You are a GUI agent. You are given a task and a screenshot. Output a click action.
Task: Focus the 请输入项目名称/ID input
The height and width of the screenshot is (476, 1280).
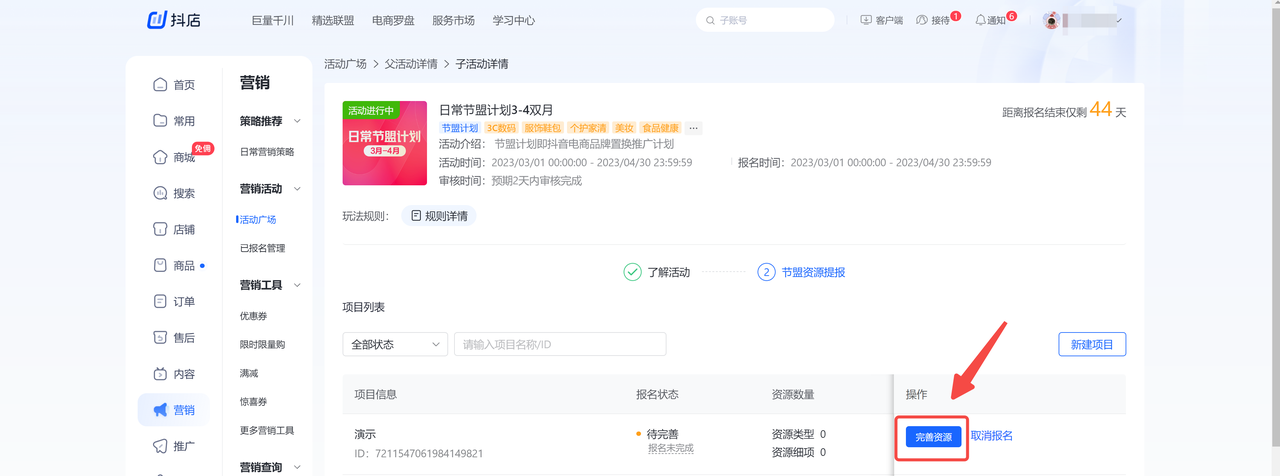coord(560,344)
